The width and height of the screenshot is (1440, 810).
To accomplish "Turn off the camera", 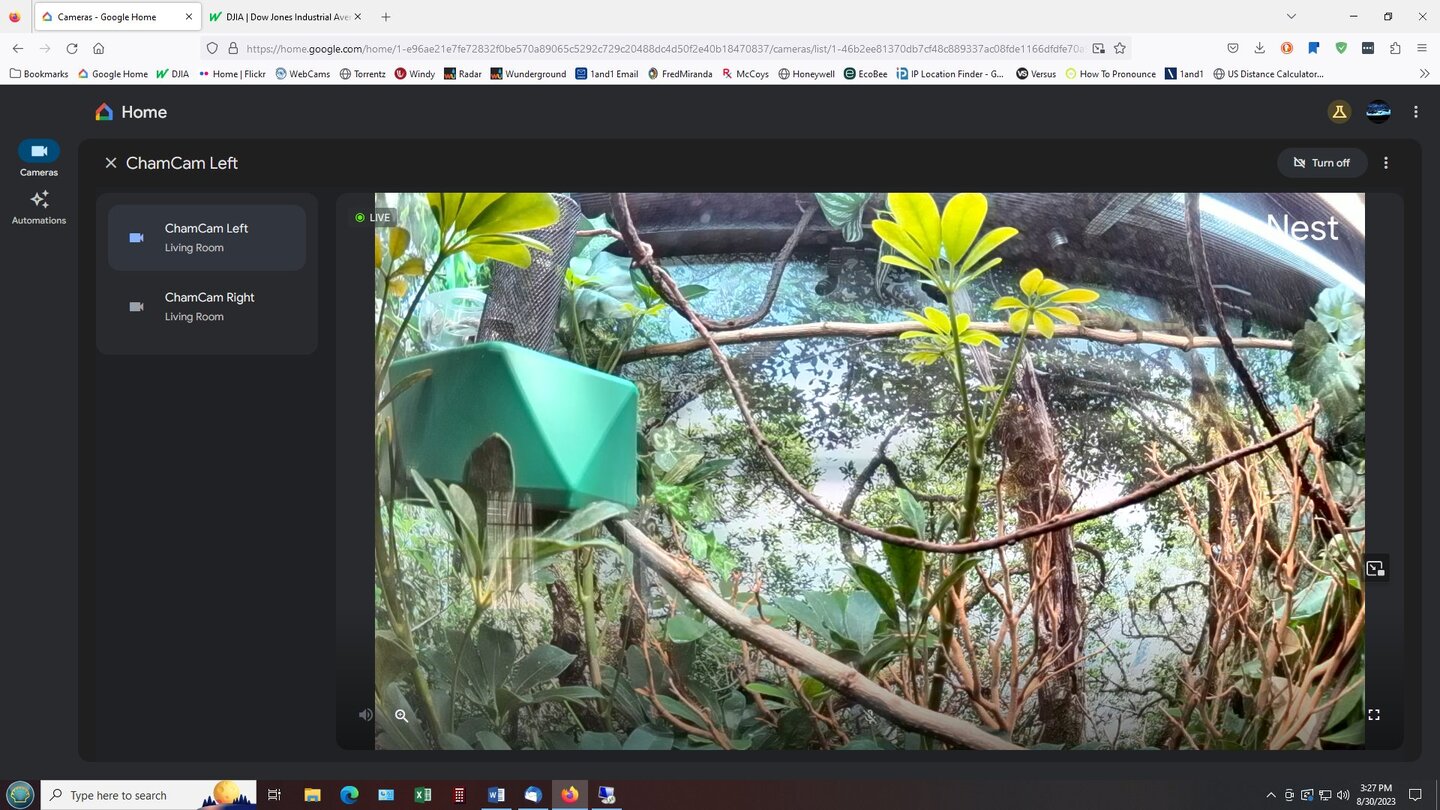I will click(1321, 163).
